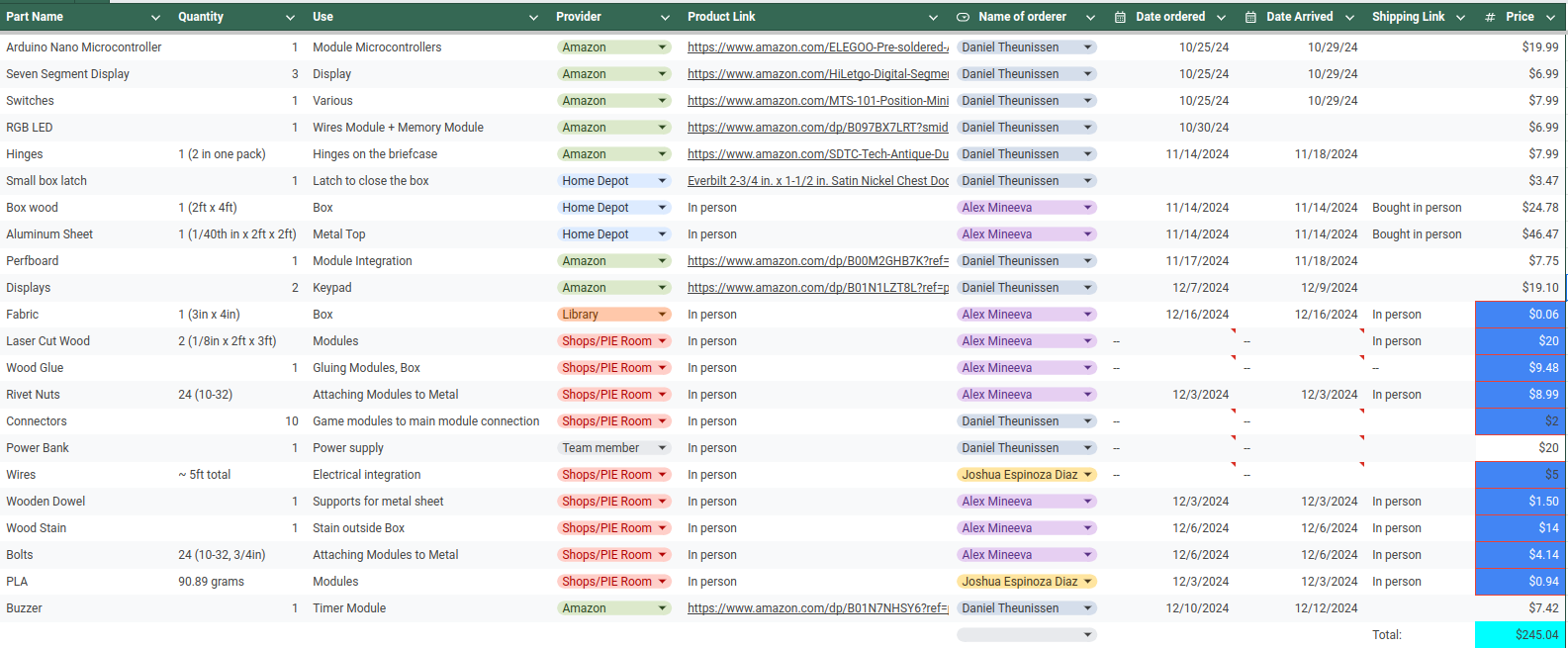Click the number sign icon beside Price
The width and height of the screenshot is (1568, 648).
1490,17
